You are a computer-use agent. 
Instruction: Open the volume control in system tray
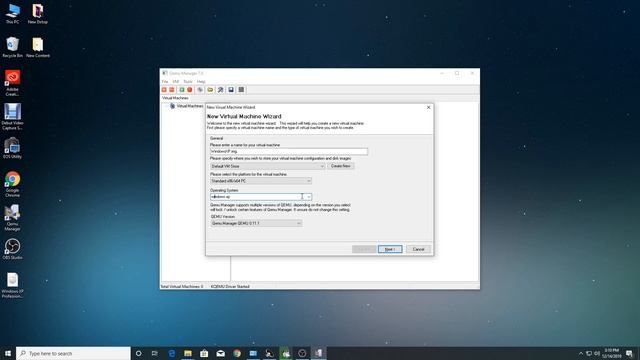coord(597,353)
